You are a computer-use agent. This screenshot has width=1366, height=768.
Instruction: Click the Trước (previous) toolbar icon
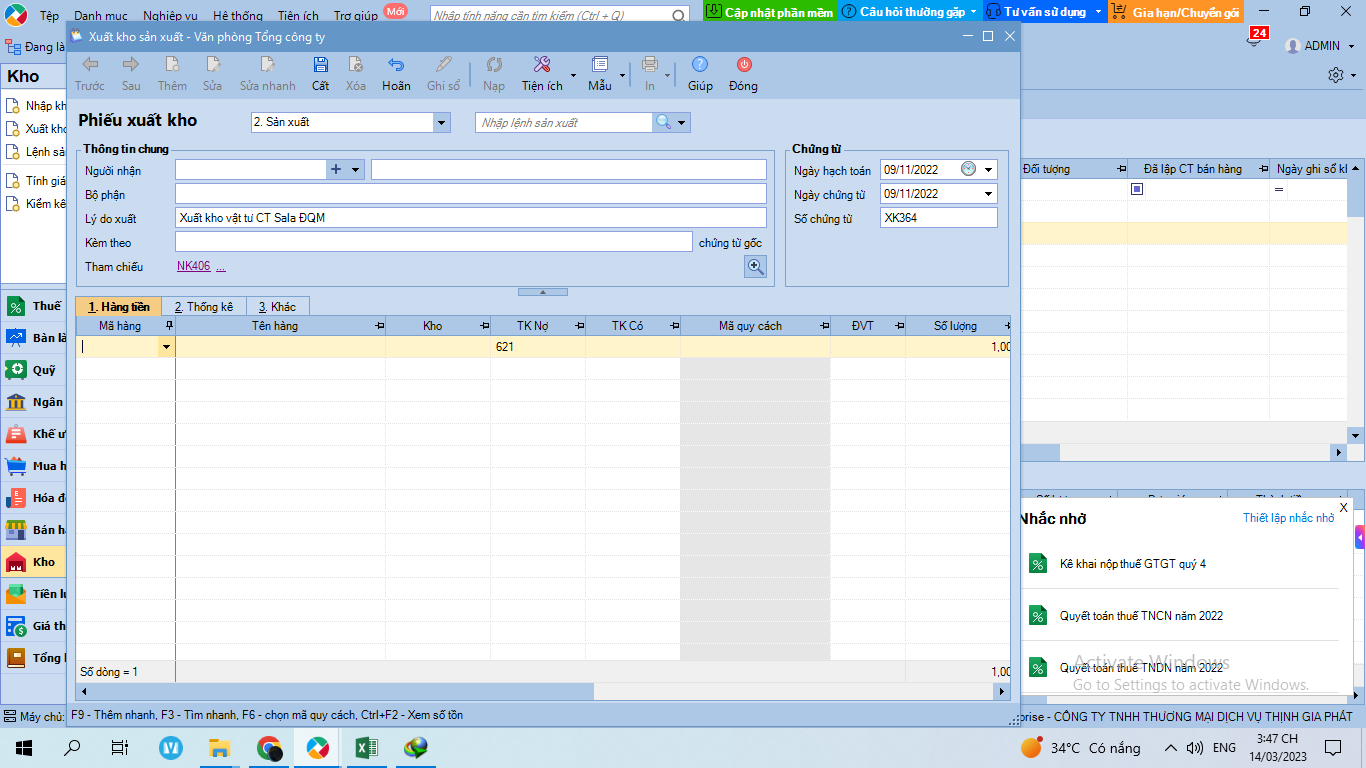tap(90, 65)
